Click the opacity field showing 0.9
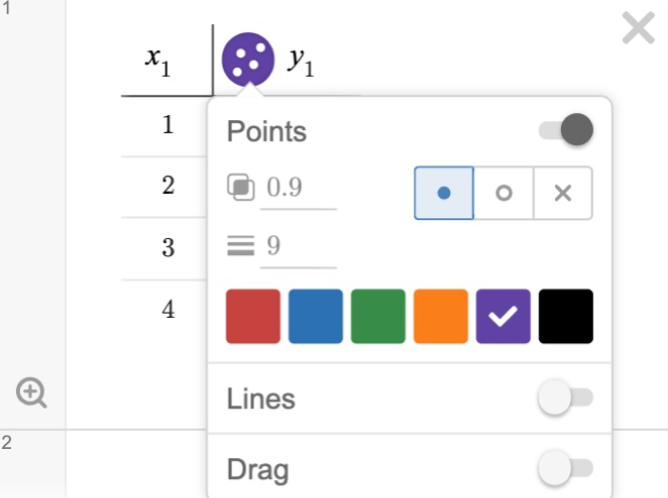 298,188
